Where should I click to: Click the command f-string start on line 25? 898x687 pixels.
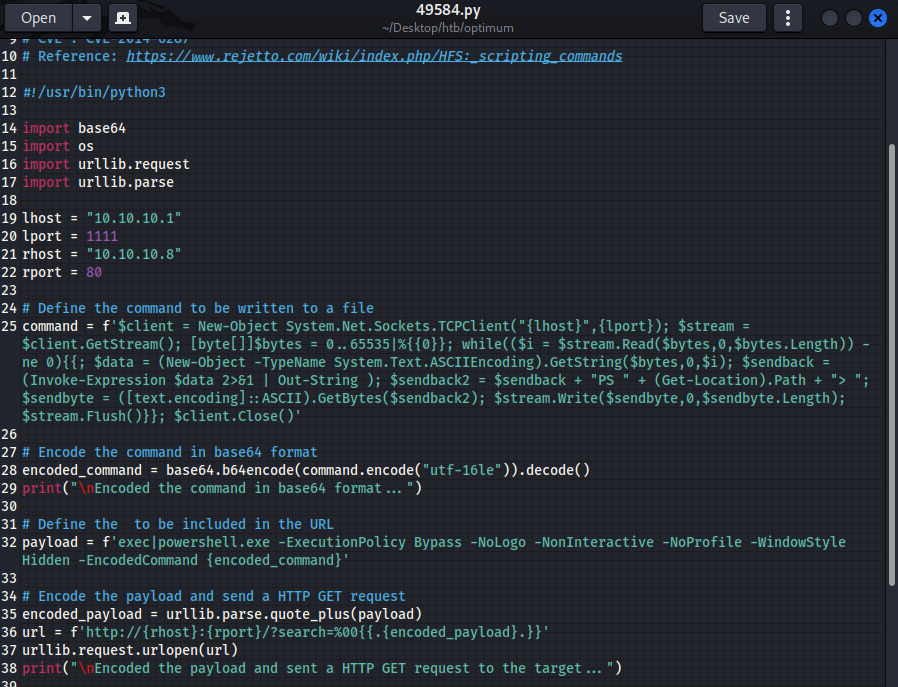pos(386,326)
